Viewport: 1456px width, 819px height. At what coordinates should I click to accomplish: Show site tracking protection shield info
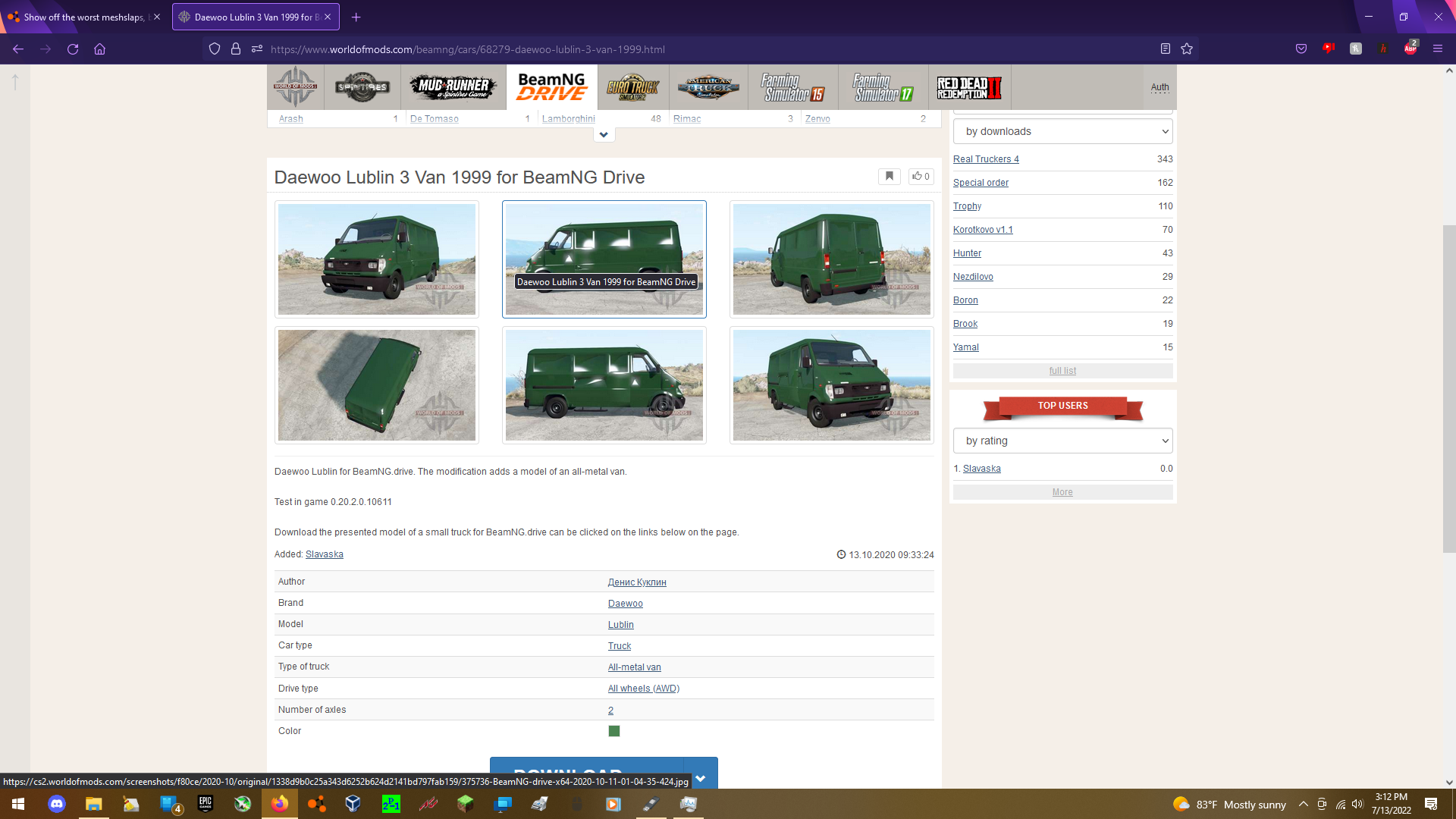pos(215,49)
